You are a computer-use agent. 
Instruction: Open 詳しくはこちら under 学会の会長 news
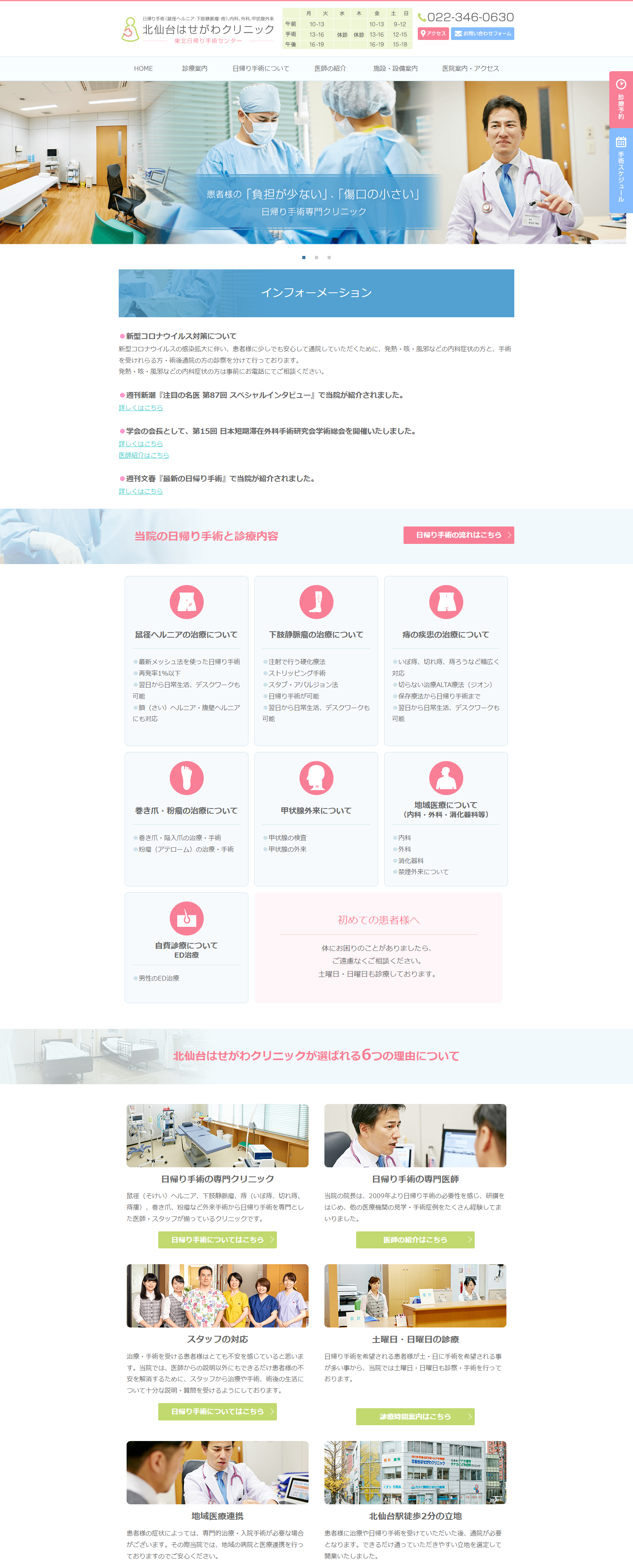pos(140,444)
